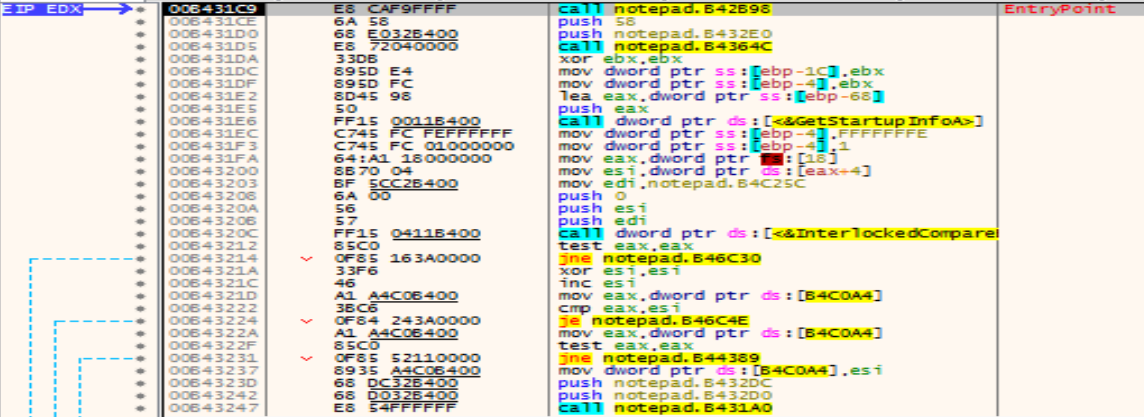1144x417 pixels.
Task: Select the lea eax [ebp-68] instruction
Action: (721, 96)
